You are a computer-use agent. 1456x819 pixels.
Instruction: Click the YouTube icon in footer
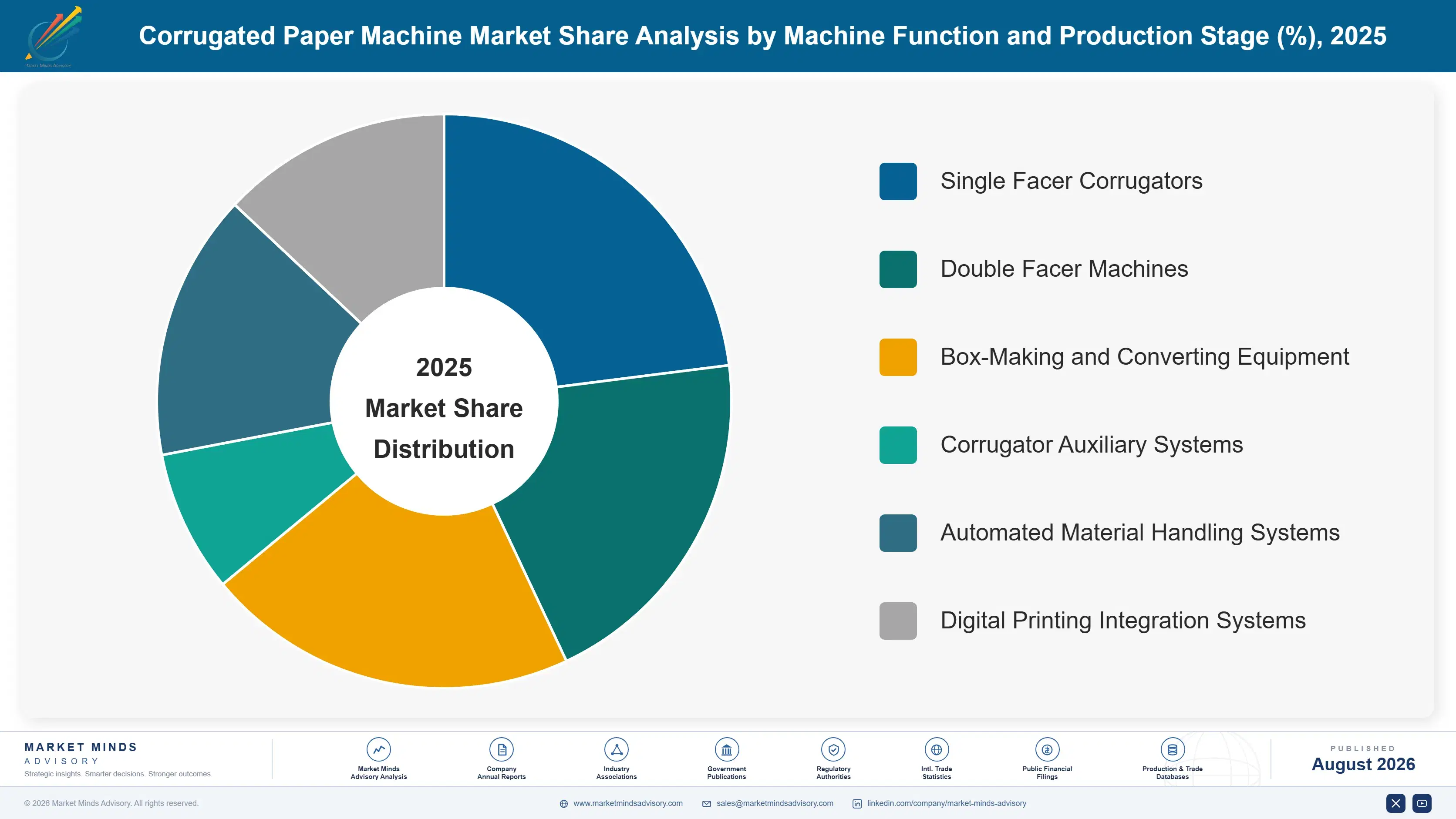coord(1422,803)
